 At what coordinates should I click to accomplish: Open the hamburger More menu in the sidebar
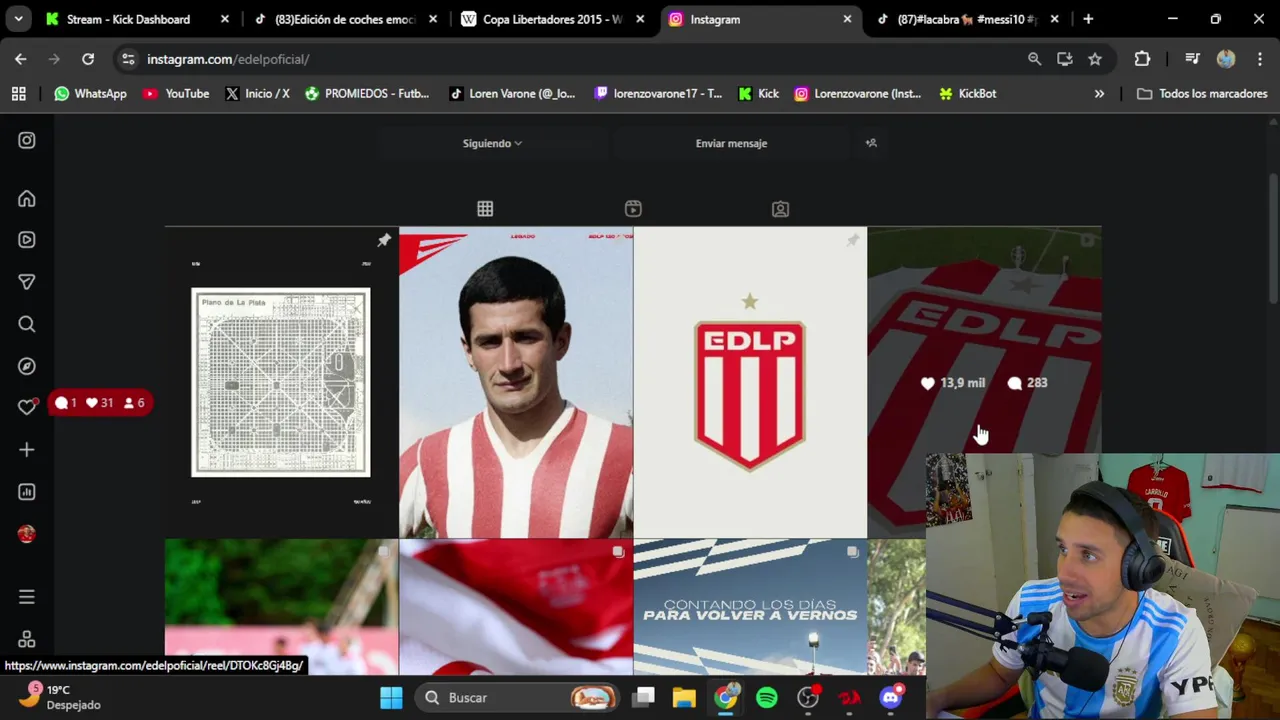click(27, 597)
